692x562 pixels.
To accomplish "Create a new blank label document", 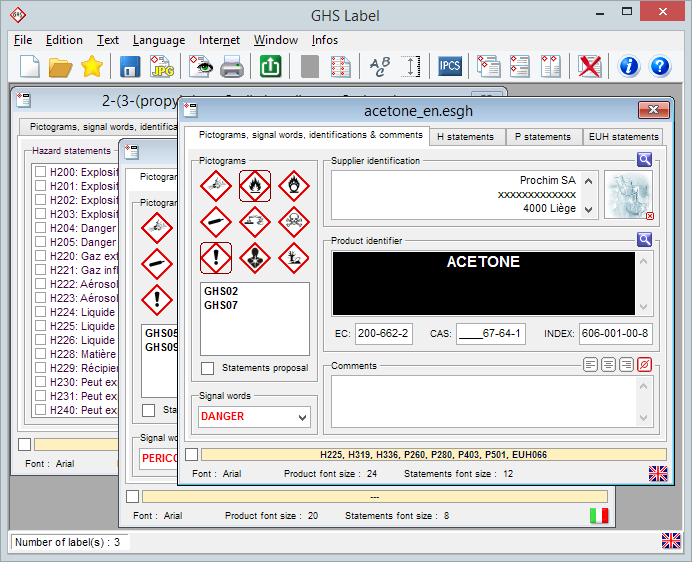I will 30,67.
